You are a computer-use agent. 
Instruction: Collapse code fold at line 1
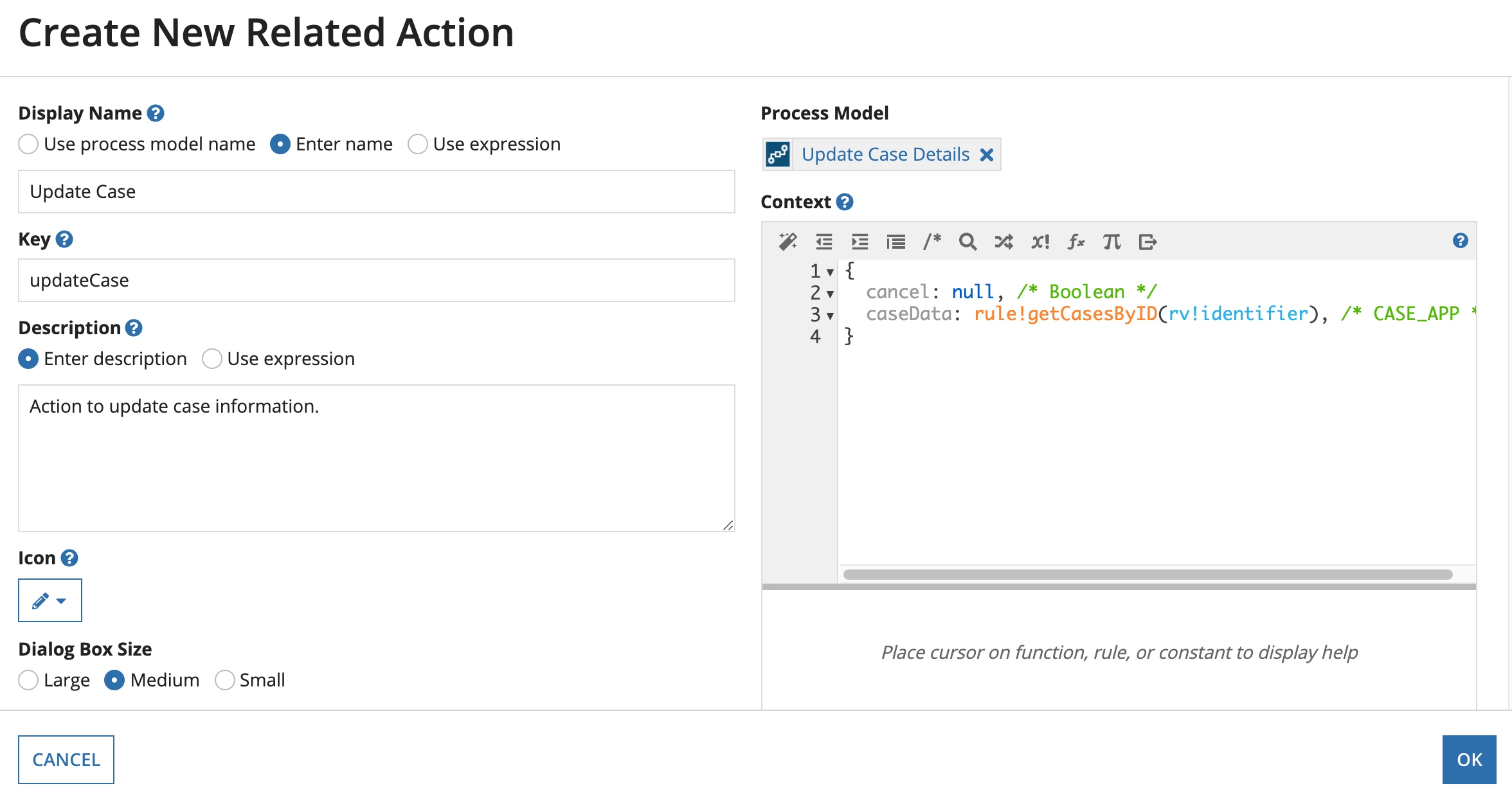(x=830, y=273)
